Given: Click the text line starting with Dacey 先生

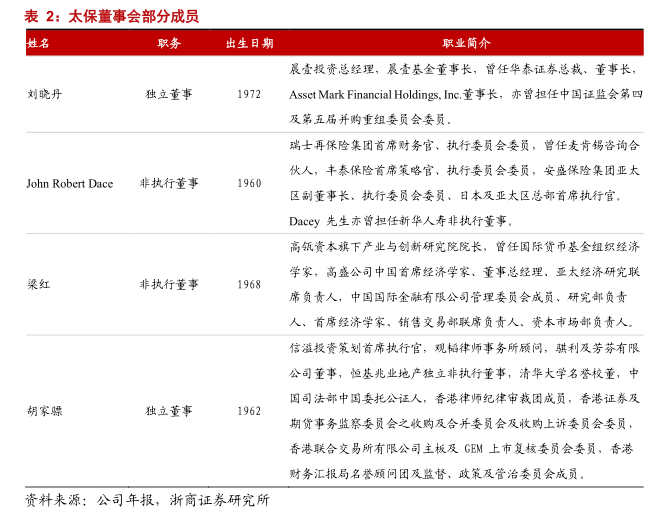Looking at the screenshot, I should 400,220.
